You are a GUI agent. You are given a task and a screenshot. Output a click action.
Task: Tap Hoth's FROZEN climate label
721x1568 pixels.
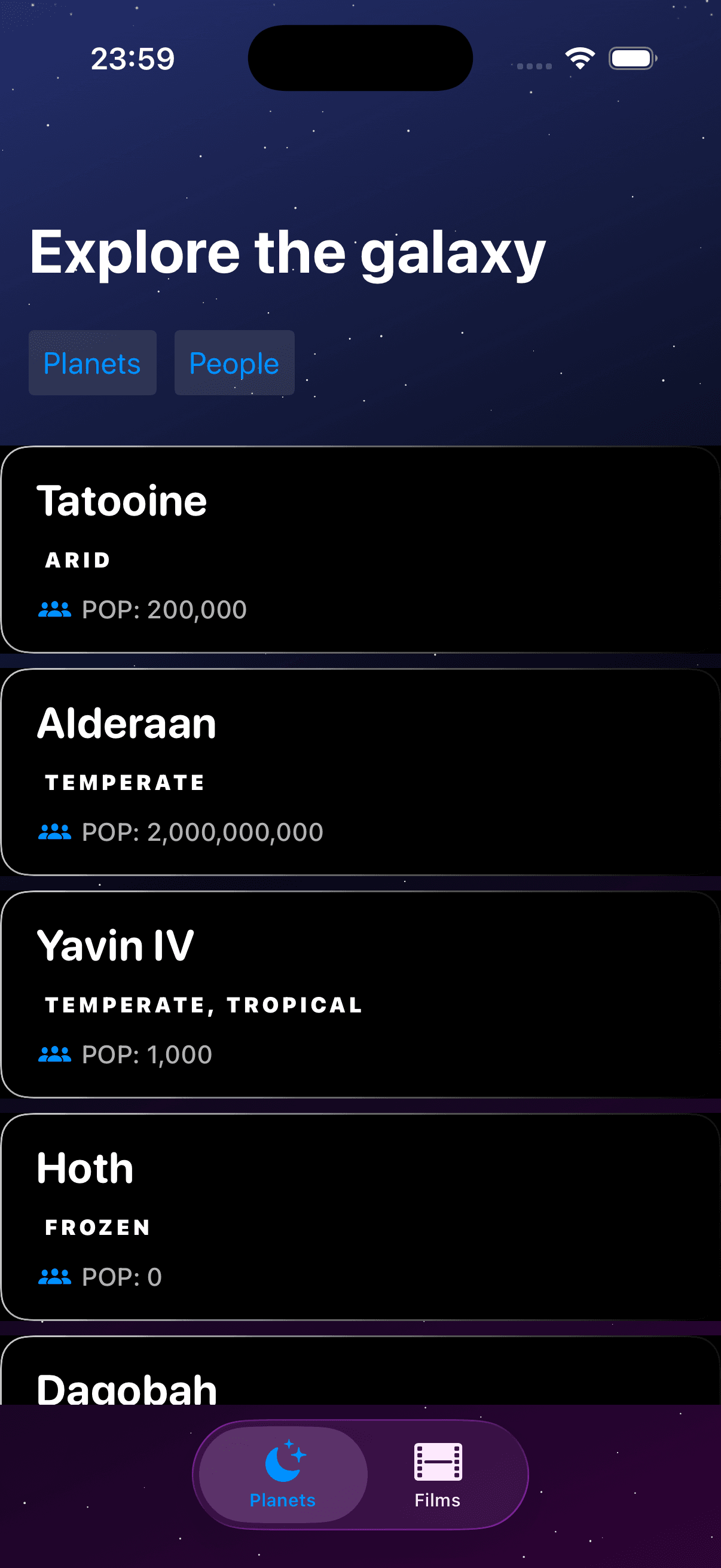97,1227
